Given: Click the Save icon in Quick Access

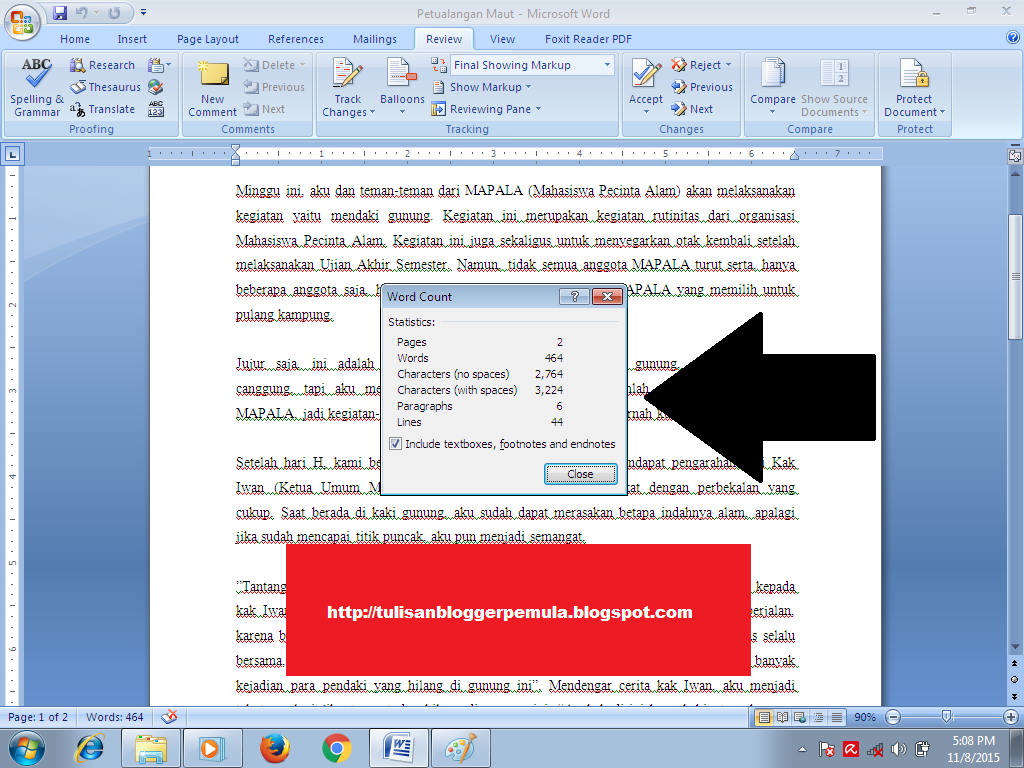Looking at the screenshot, I should click(x=60, y=12).
